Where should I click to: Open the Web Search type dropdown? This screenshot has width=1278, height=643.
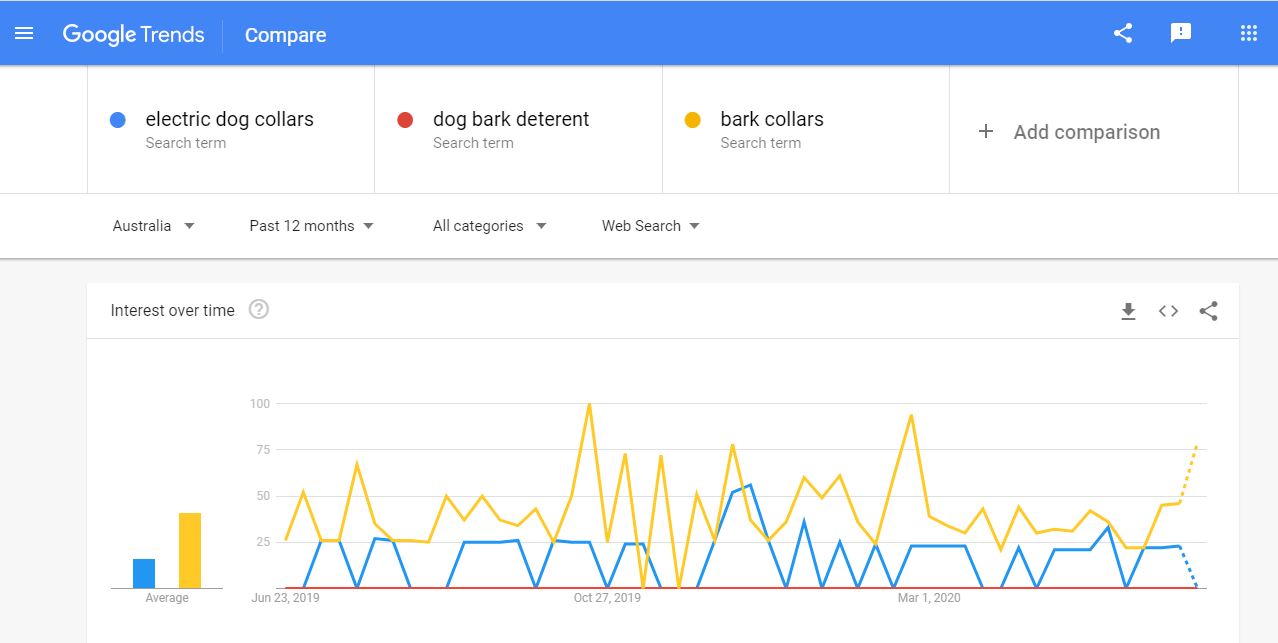(649, 225)
